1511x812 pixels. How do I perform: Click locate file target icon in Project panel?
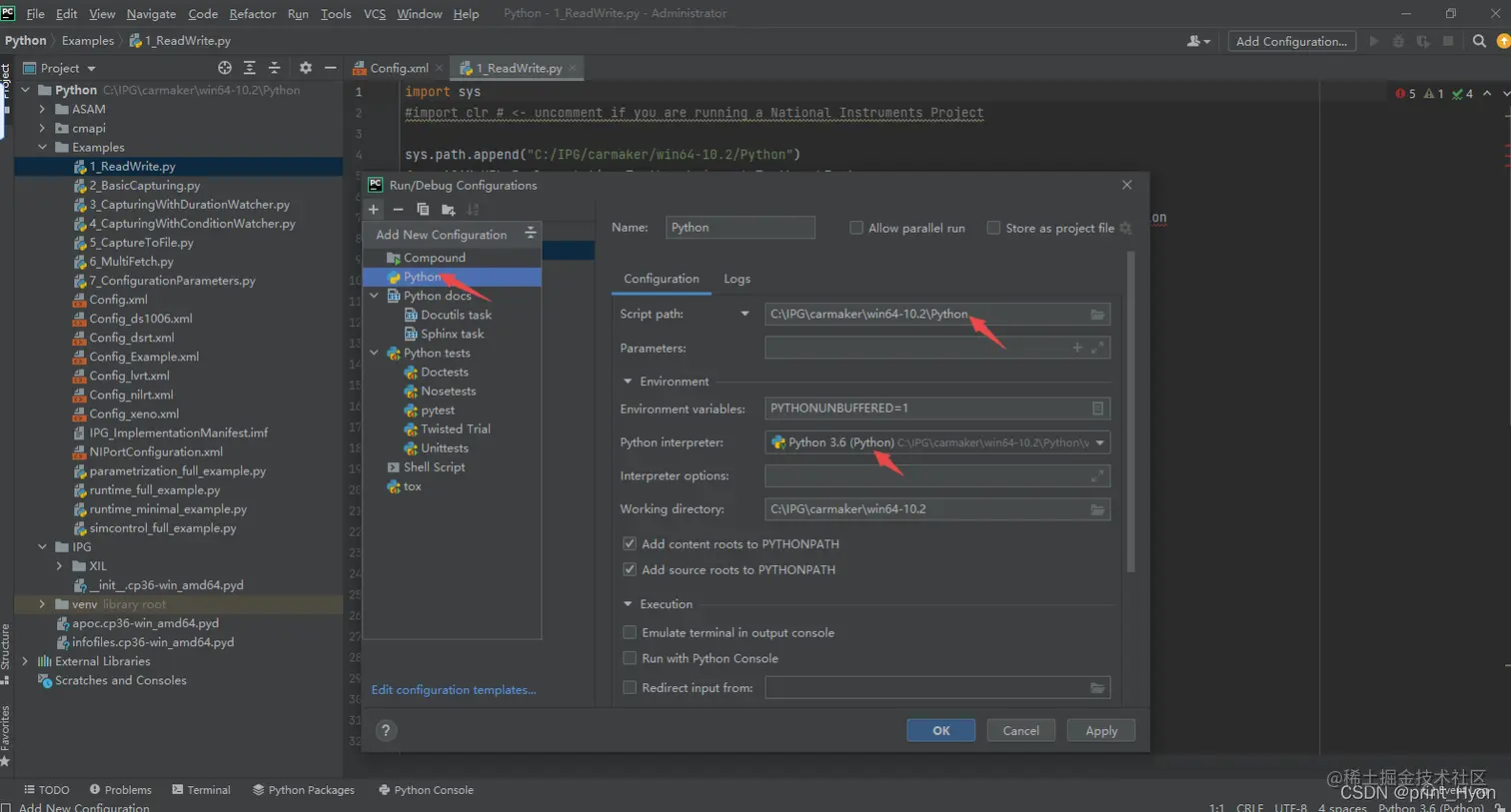225,68
